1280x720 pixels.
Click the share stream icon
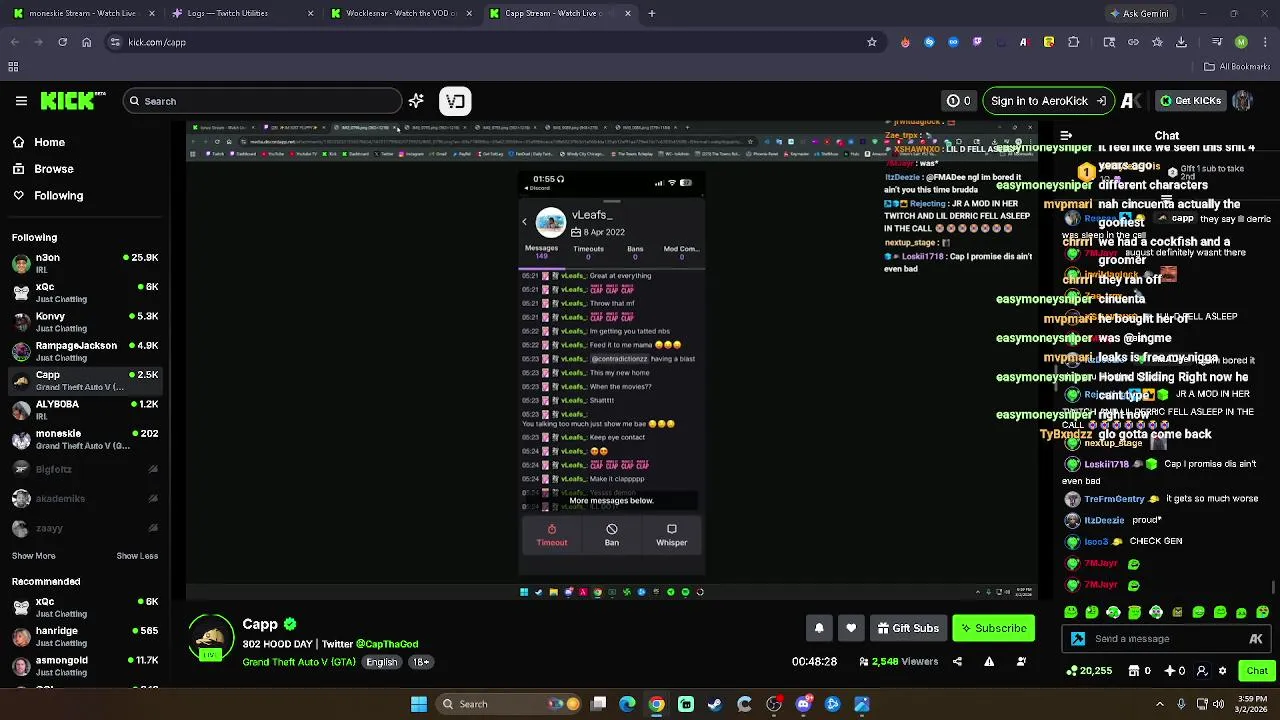click(x=957, y=661)
